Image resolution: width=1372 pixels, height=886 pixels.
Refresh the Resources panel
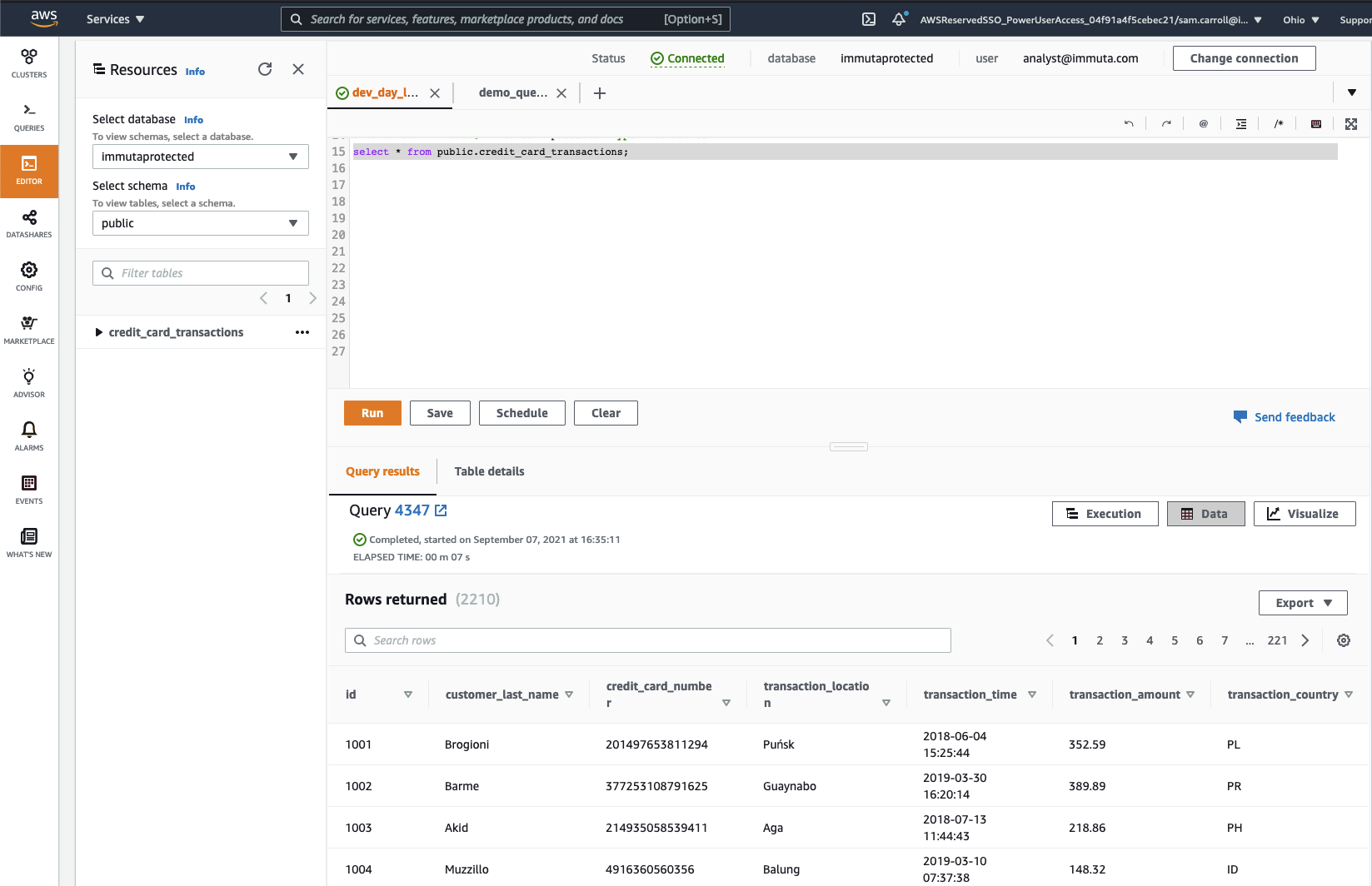265,69
